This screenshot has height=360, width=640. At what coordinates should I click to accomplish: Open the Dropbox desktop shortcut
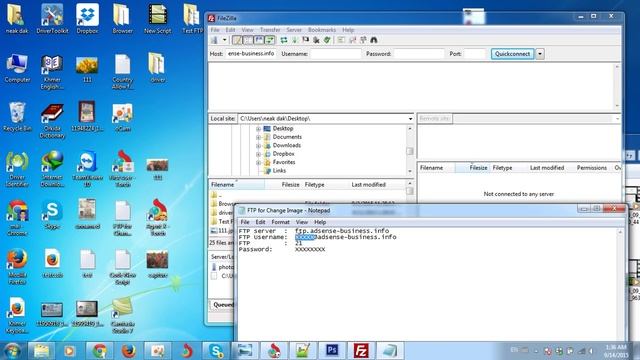87,18
